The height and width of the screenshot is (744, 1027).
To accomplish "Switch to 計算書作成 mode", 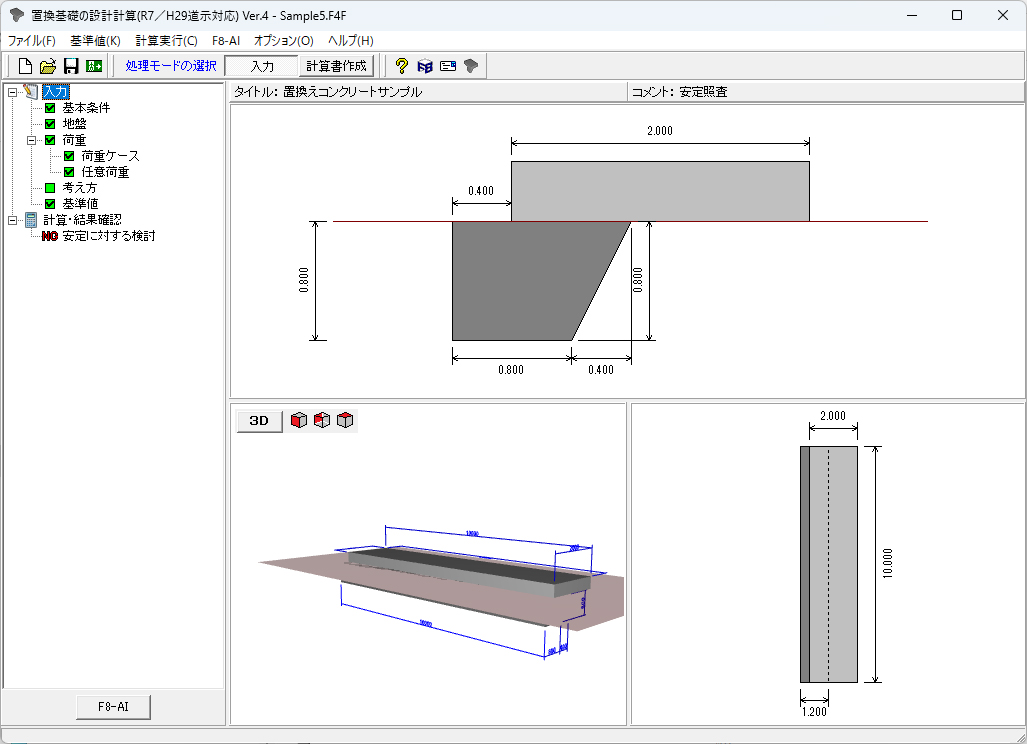I will tap(337, 66).
